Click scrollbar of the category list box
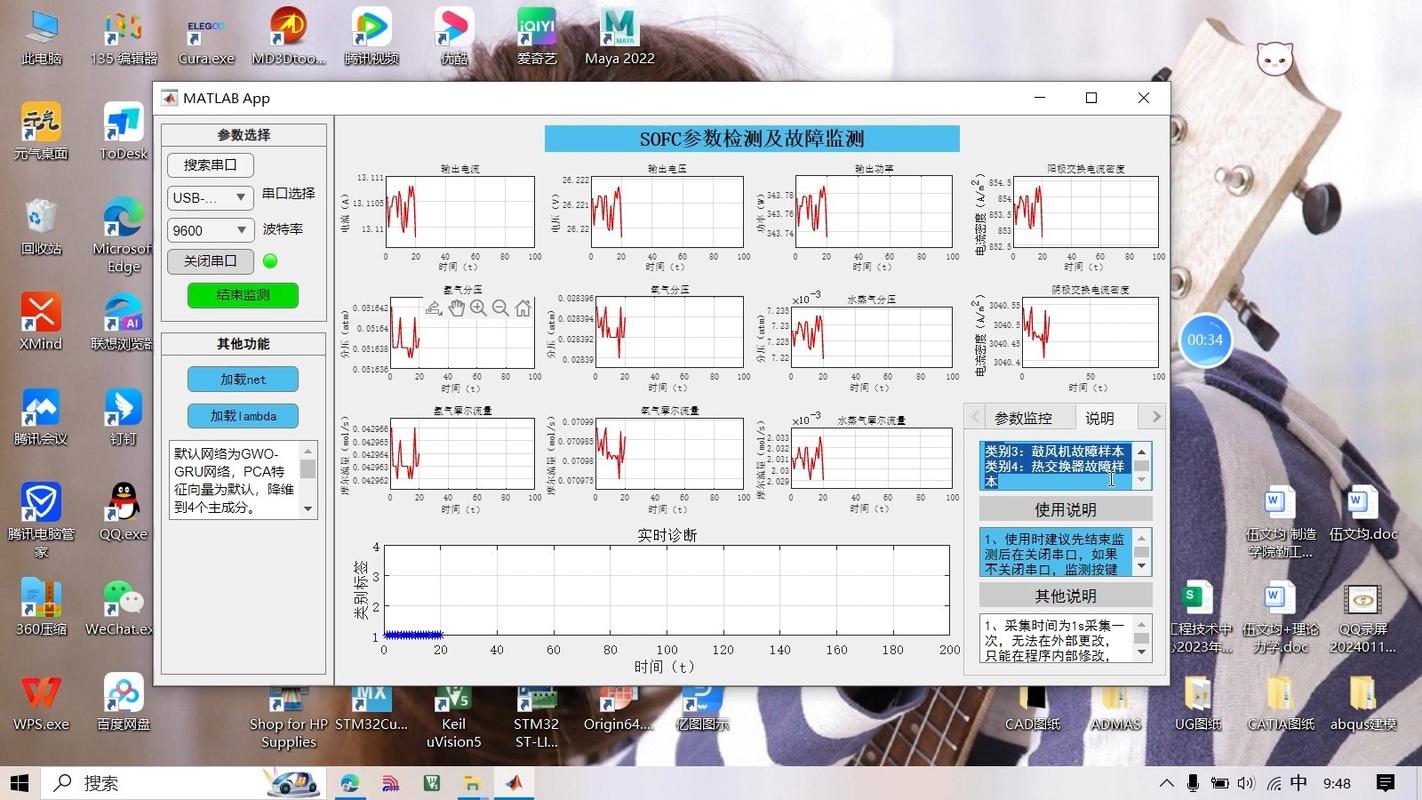 [x=1141, y=466]
